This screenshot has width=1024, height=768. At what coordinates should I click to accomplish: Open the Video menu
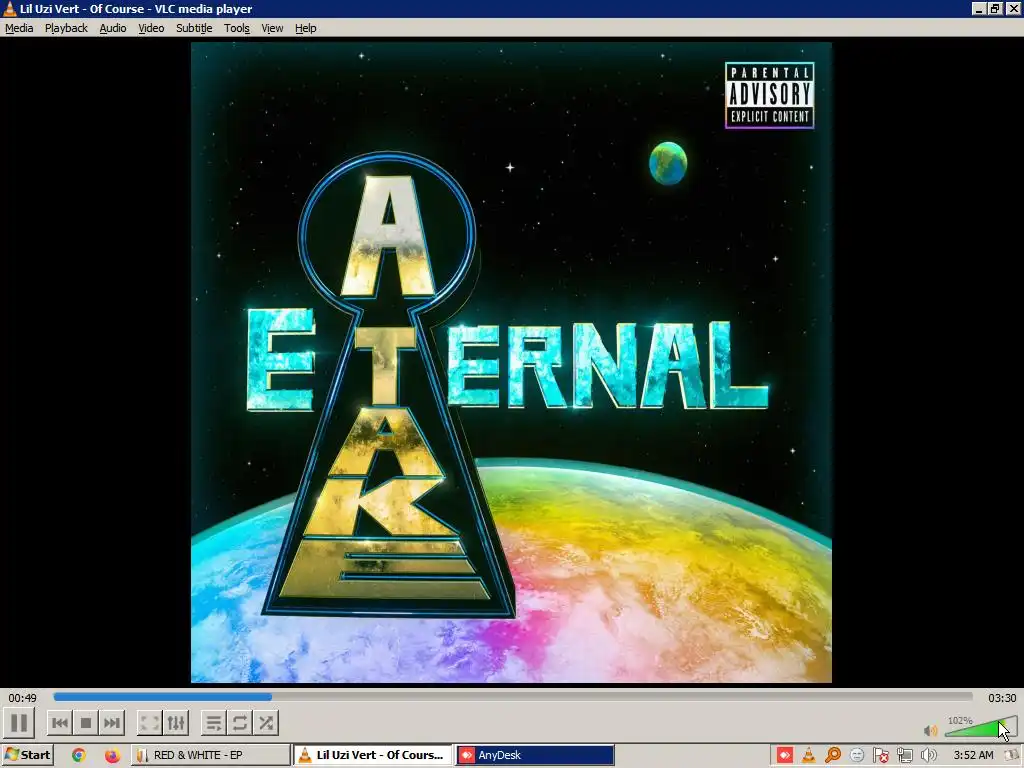[151, 28]
